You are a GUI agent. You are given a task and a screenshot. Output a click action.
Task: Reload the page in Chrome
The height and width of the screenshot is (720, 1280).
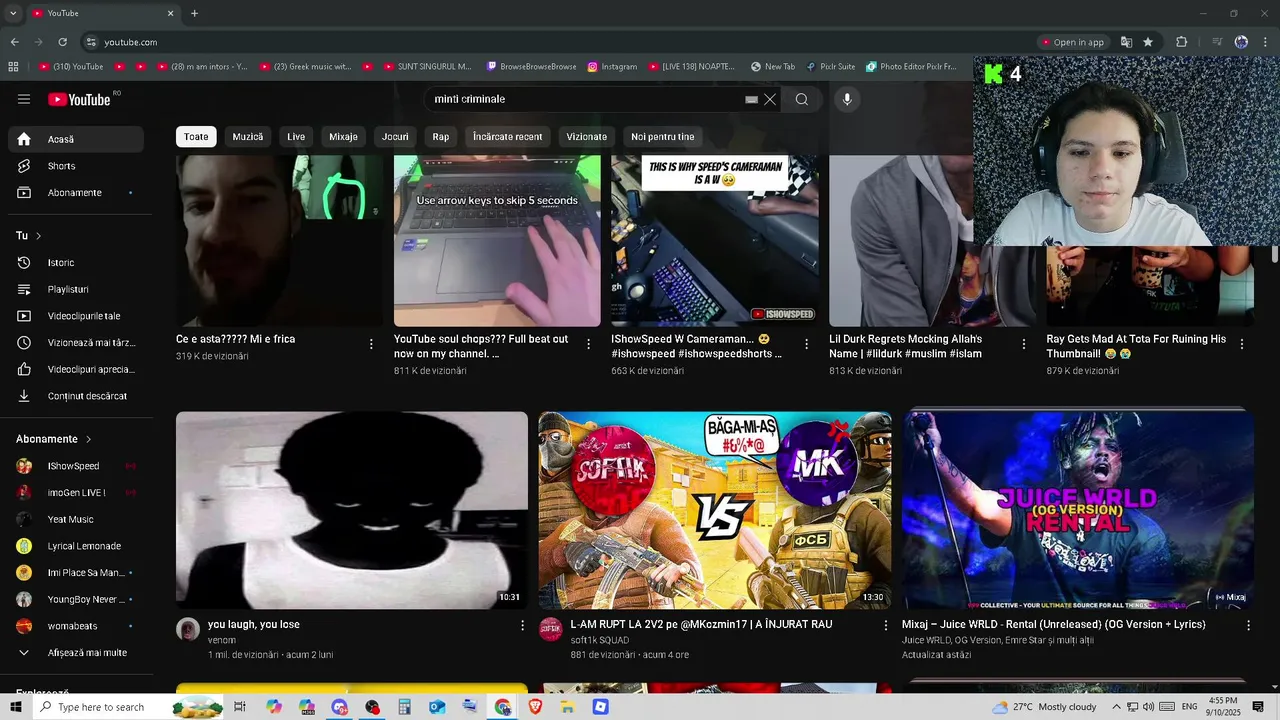coord(62,42)
